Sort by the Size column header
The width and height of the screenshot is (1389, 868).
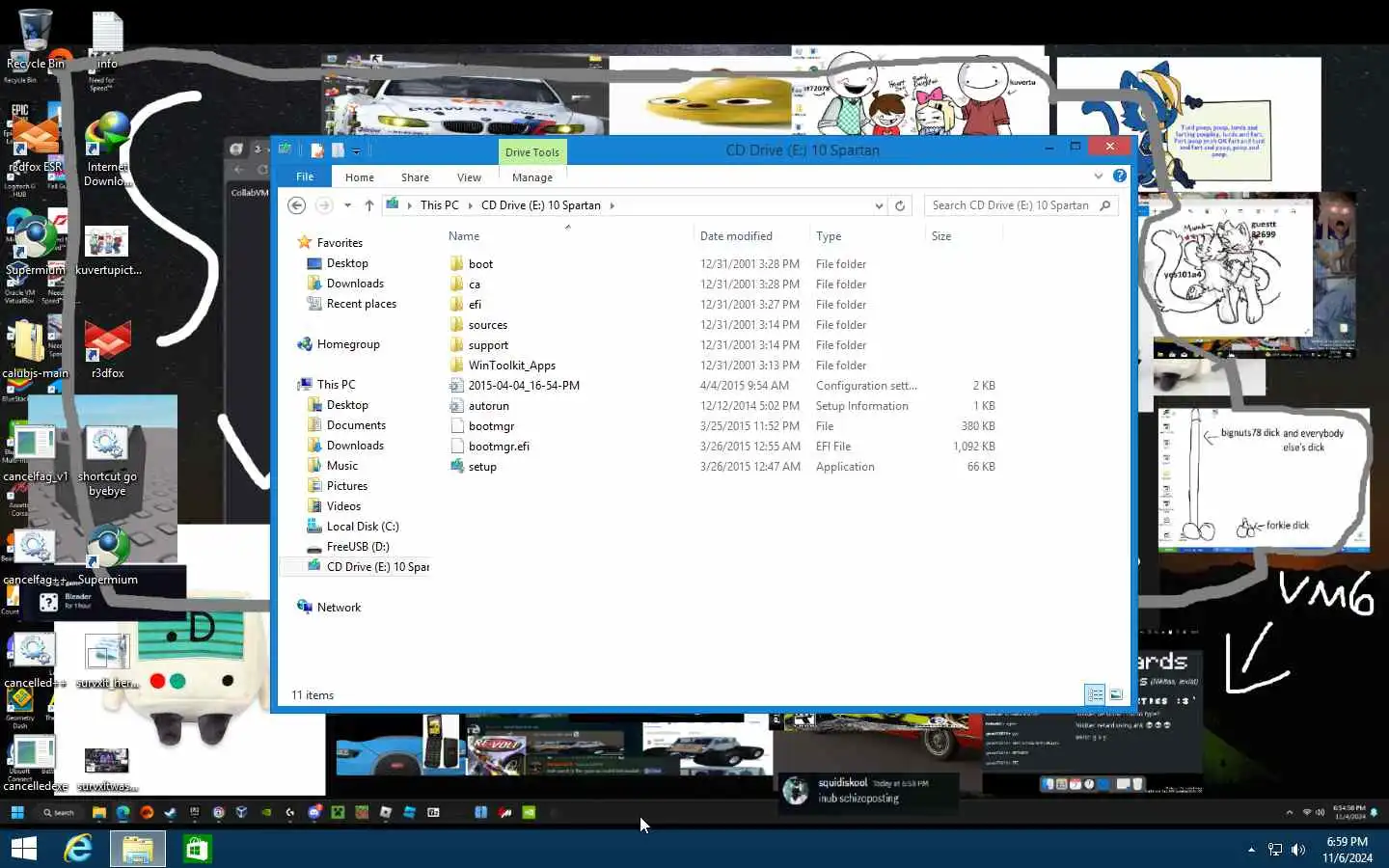point(964,236)
